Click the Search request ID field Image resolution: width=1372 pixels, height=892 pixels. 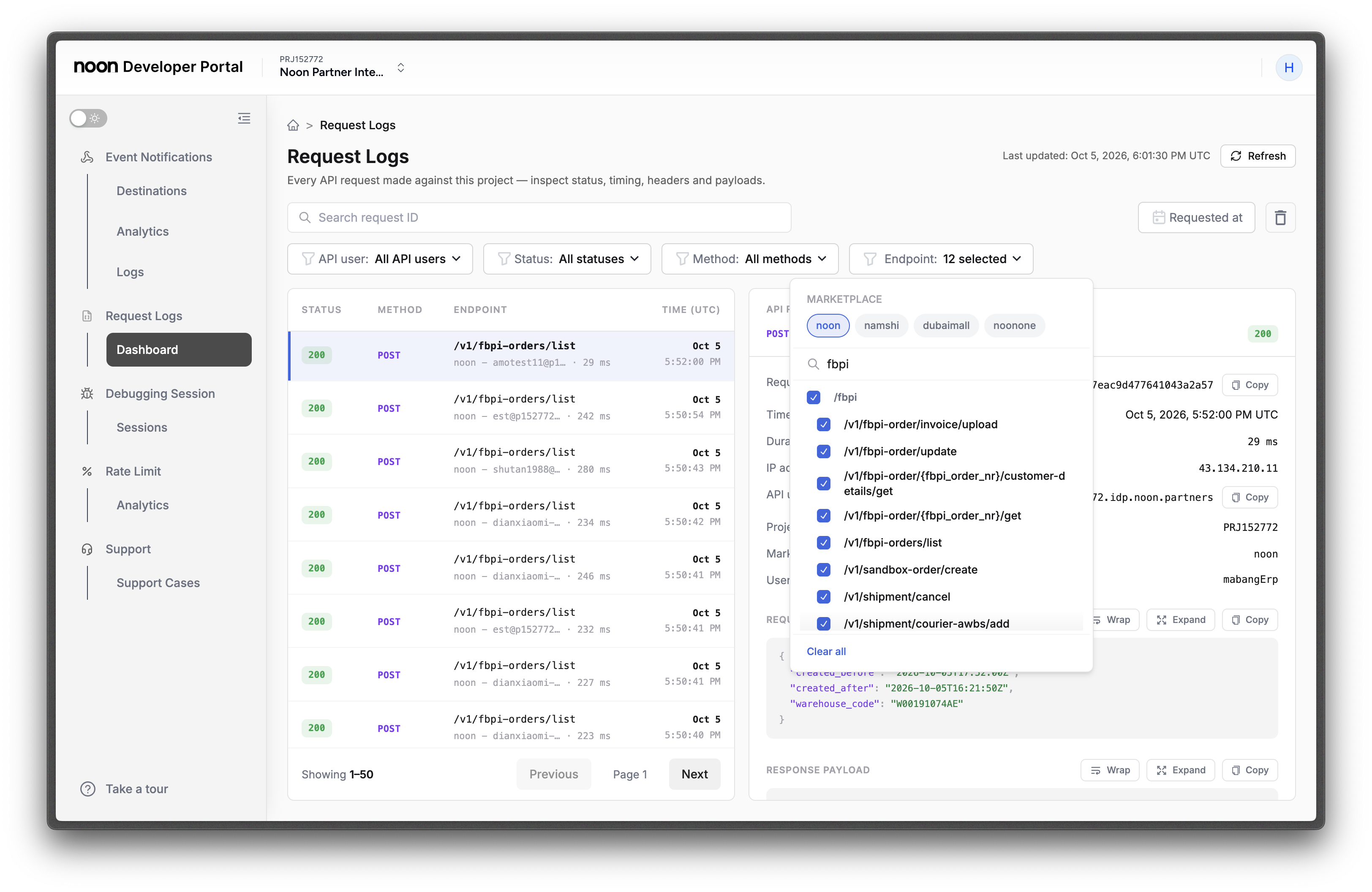[539, 217]
